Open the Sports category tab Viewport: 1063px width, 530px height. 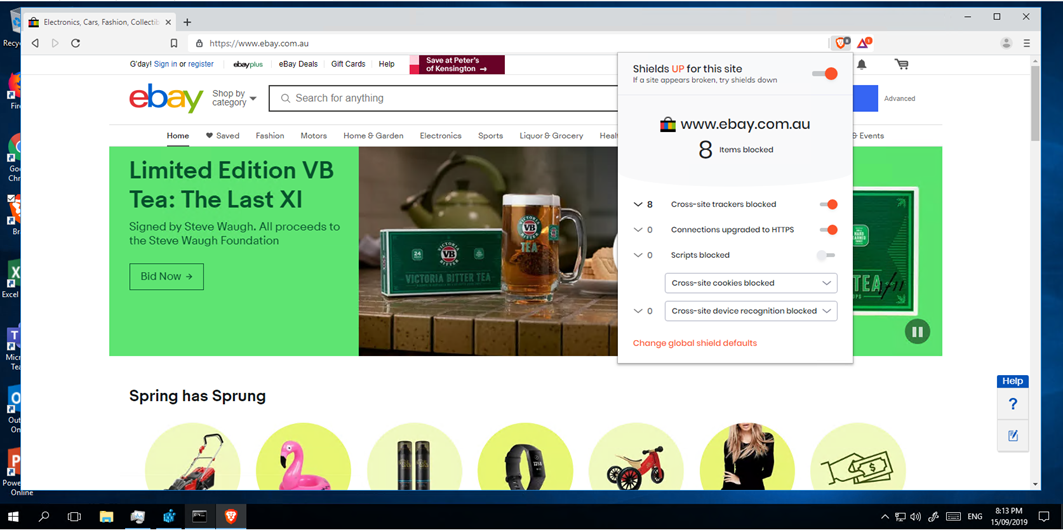click(x=490, y=136)
